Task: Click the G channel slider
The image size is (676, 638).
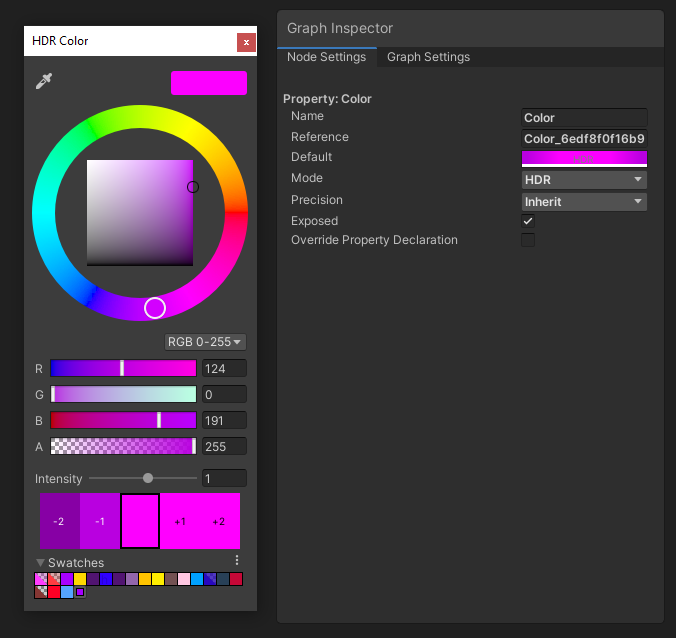Action: click(x=123, y=394)
